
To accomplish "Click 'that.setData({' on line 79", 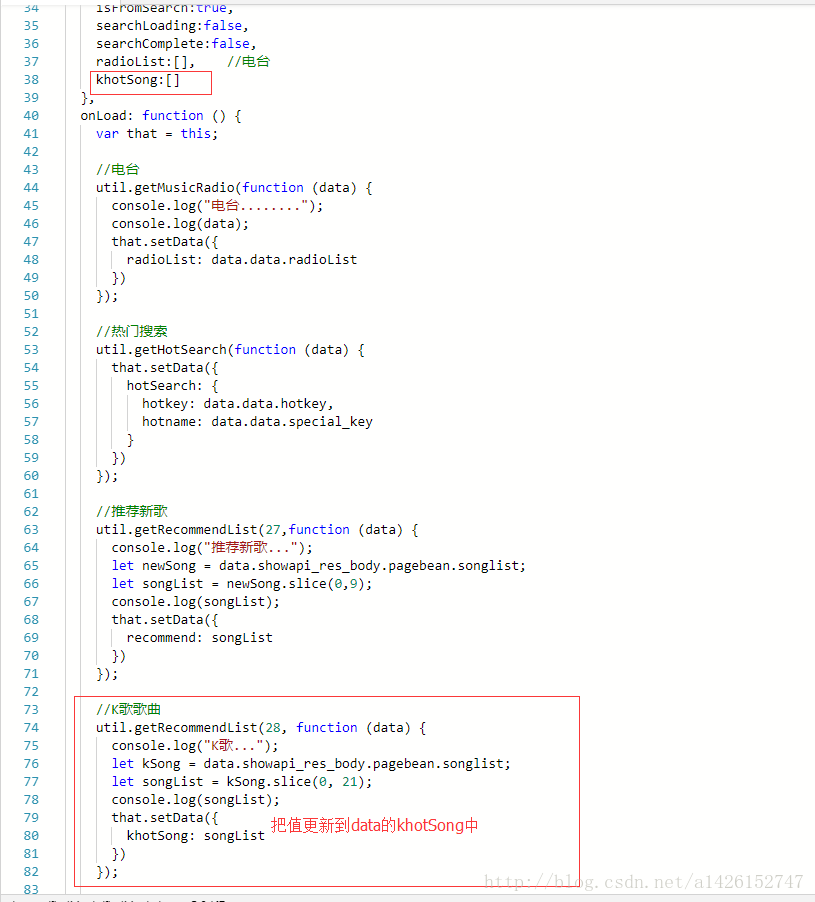I will click(x=165, y=818).
